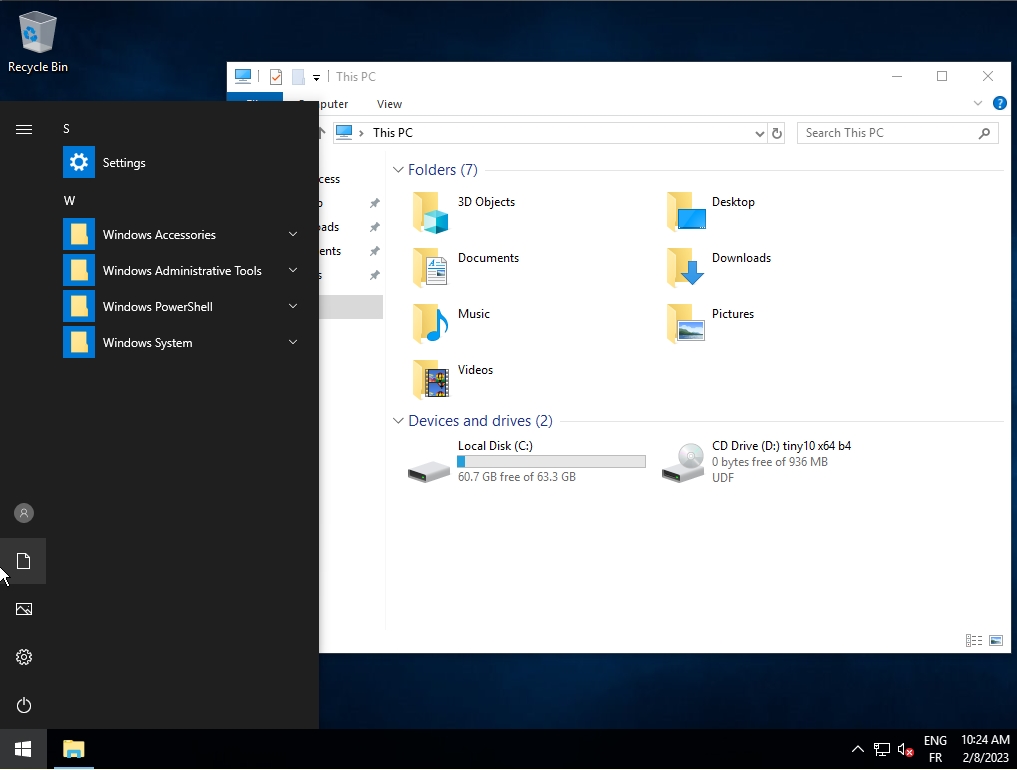The image size is (1017, 770).
Task: Click the 60.7 GB free of 63.3 GB text
Action: (517, 477)
